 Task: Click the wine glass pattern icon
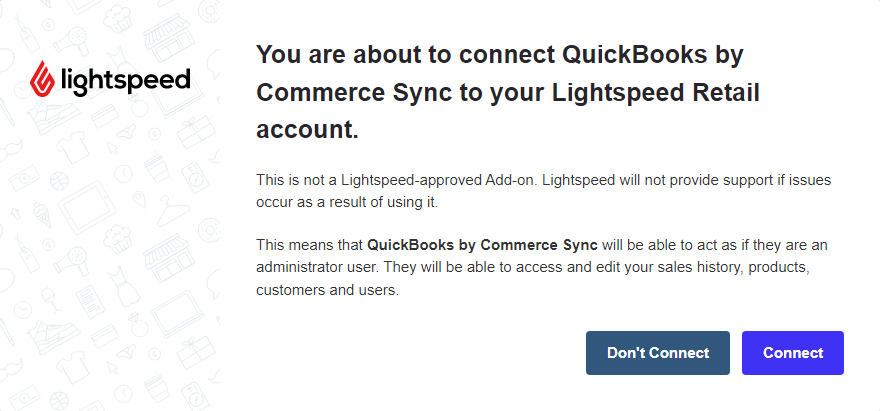pos(49,301)
